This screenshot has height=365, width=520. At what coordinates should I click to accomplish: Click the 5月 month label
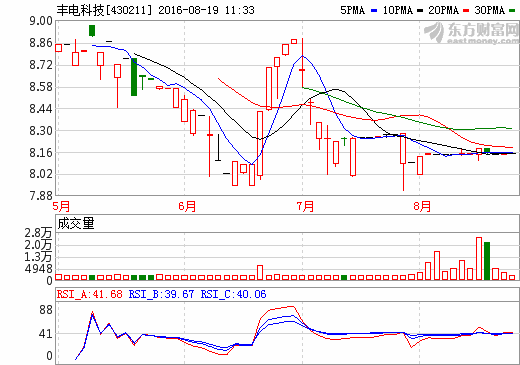pyautogui.click(x=61, y=206)
